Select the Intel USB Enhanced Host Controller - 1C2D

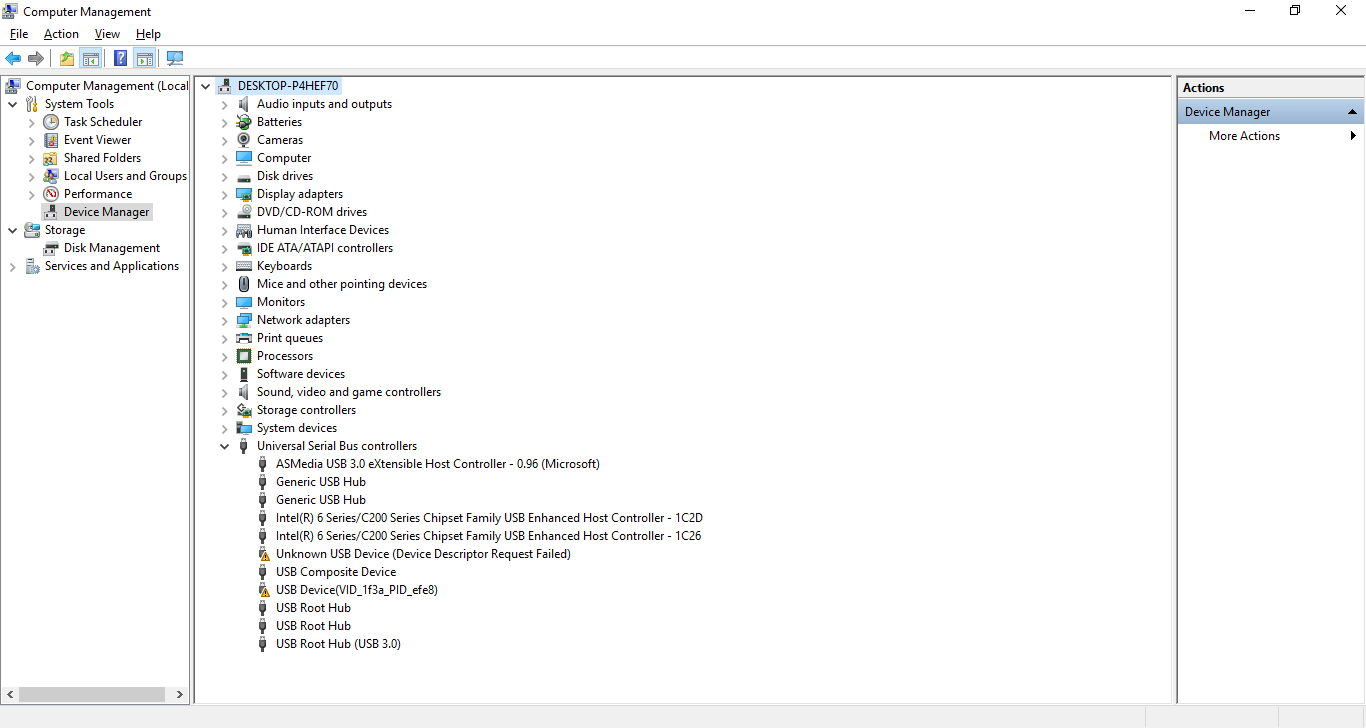[x=489, y=518]
